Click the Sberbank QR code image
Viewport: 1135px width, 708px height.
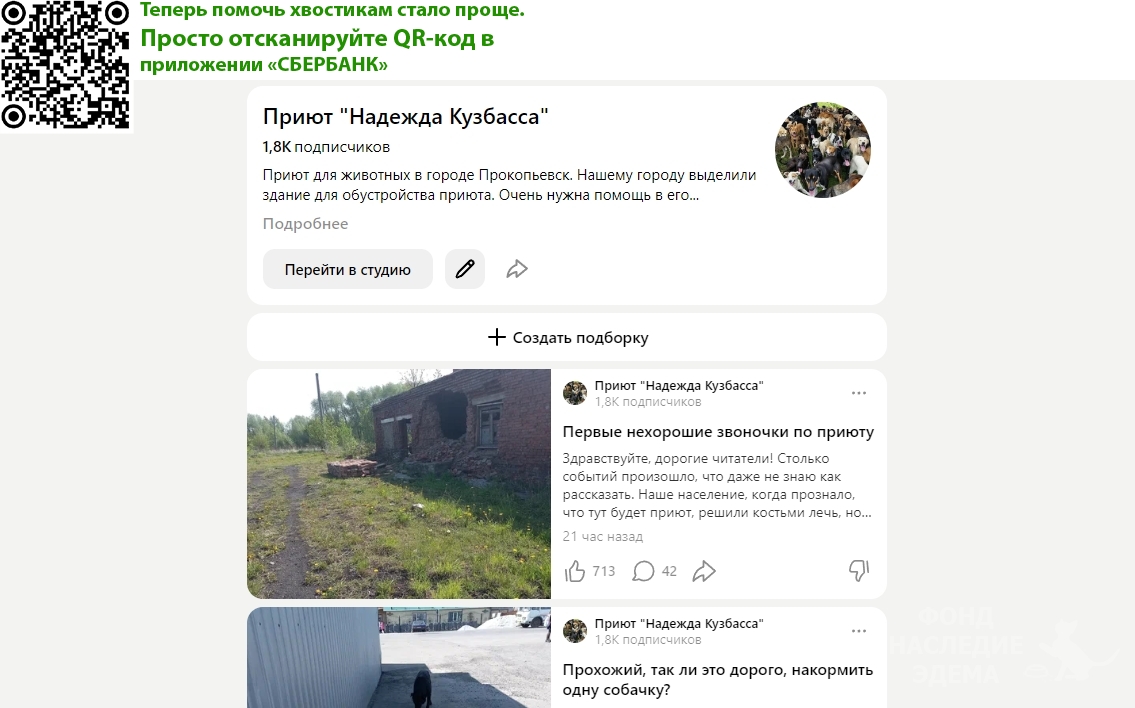click(66, 66)
